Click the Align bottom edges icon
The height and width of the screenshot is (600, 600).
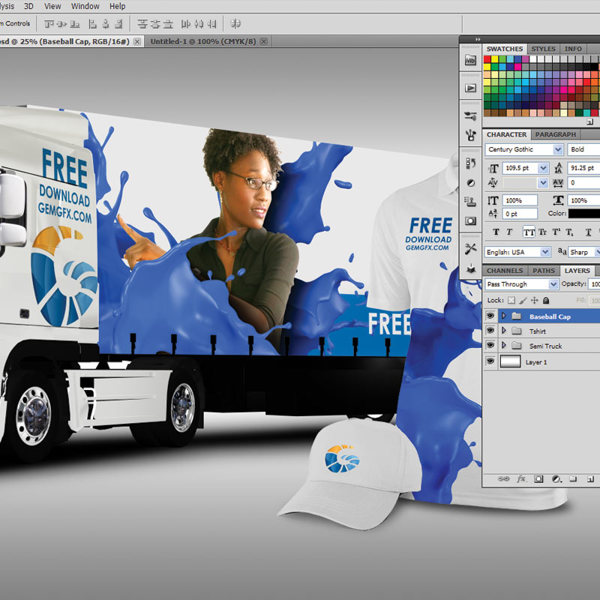tap(75, 24)
